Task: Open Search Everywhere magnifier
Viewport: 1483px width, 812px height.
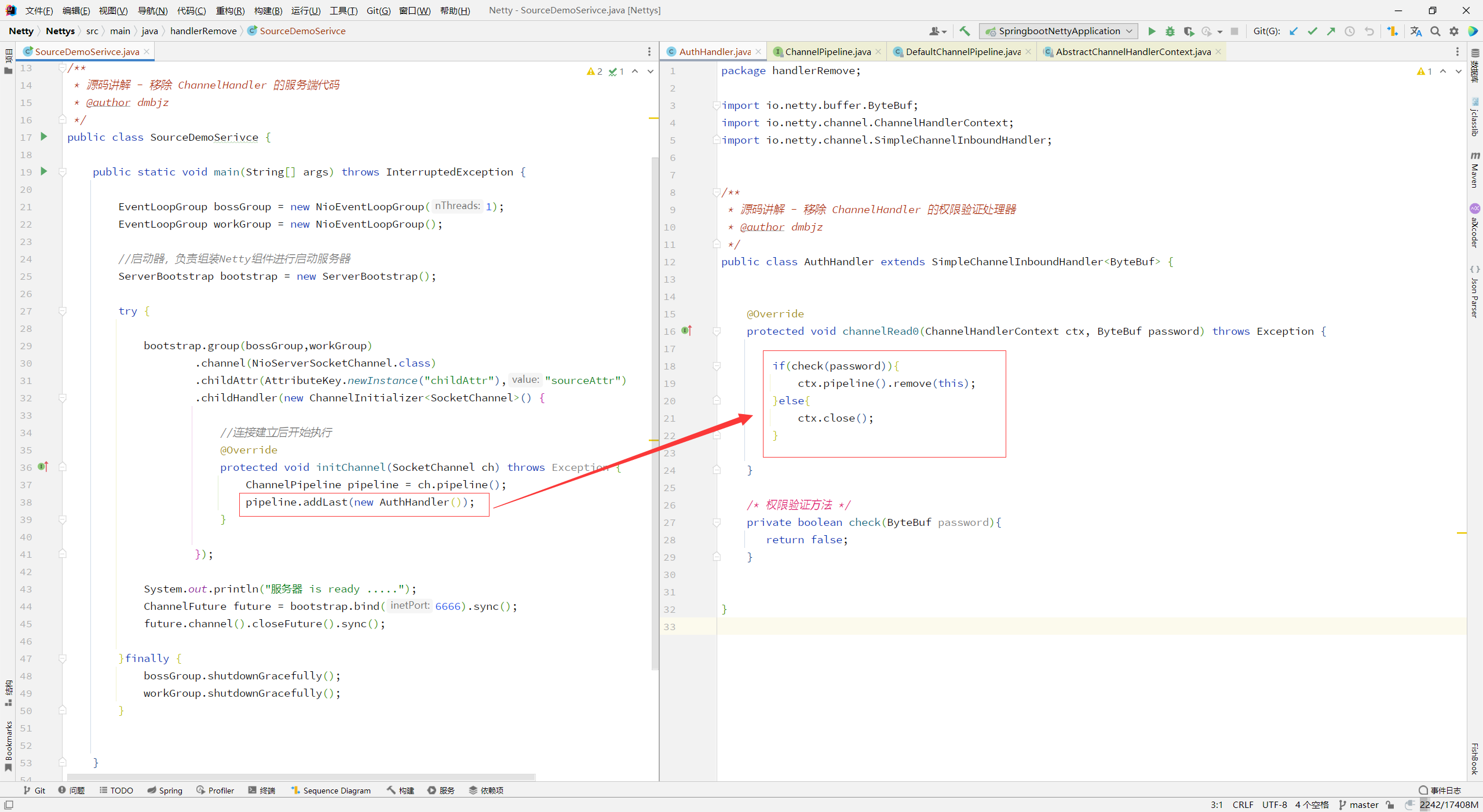Action: (1435, 31)
